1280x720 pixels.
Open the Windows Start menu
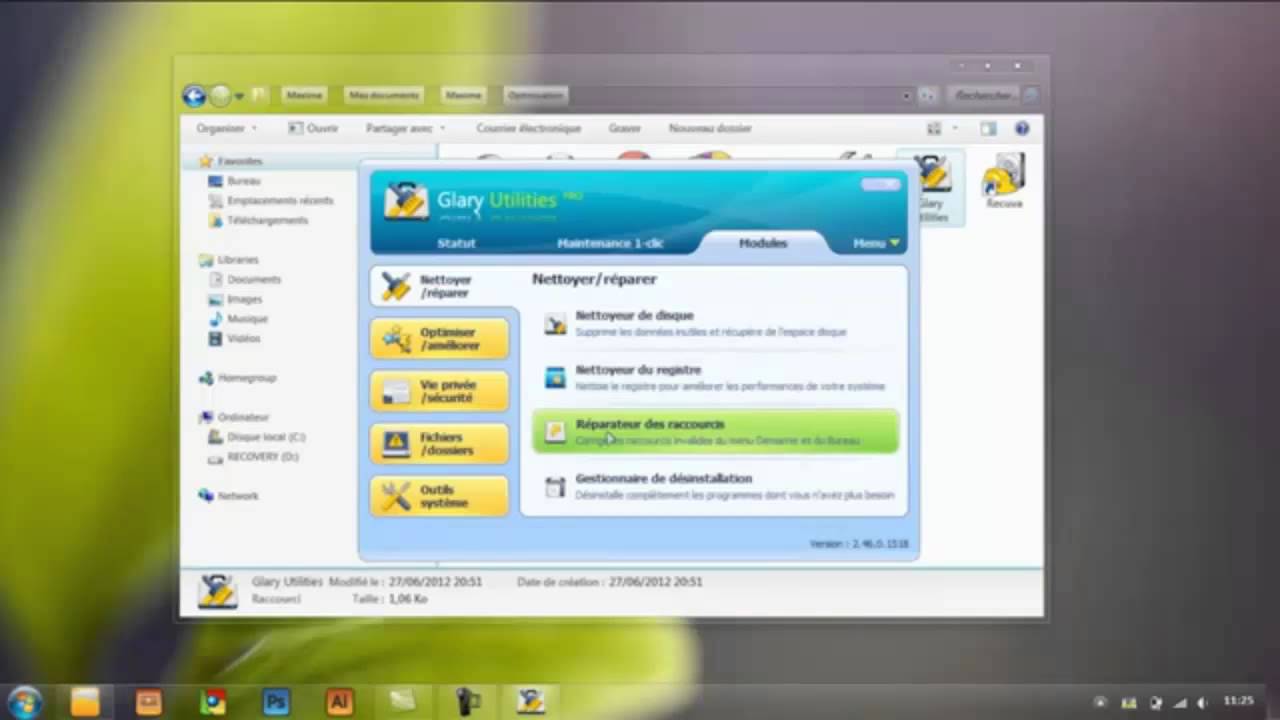(x=25, y=701)
